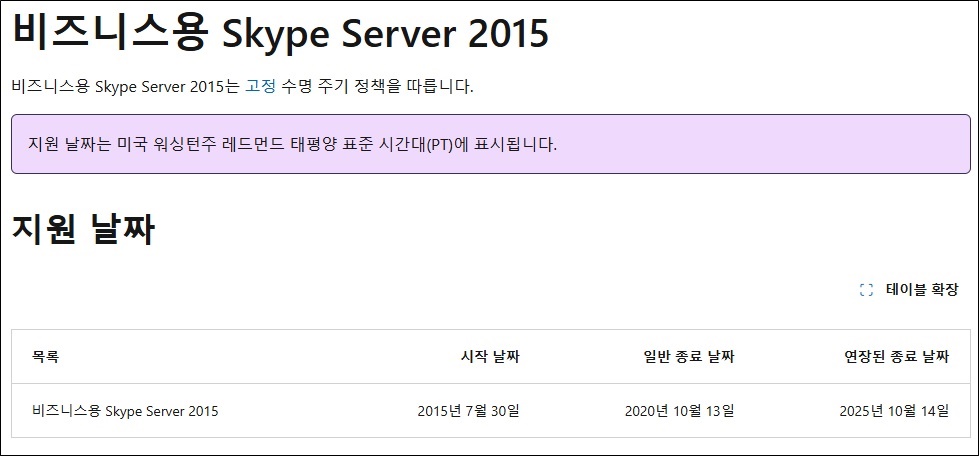Select the 시작 날짜 column header
The width and height of the screenshot is (979, 456).
click(x=490, y=357)
